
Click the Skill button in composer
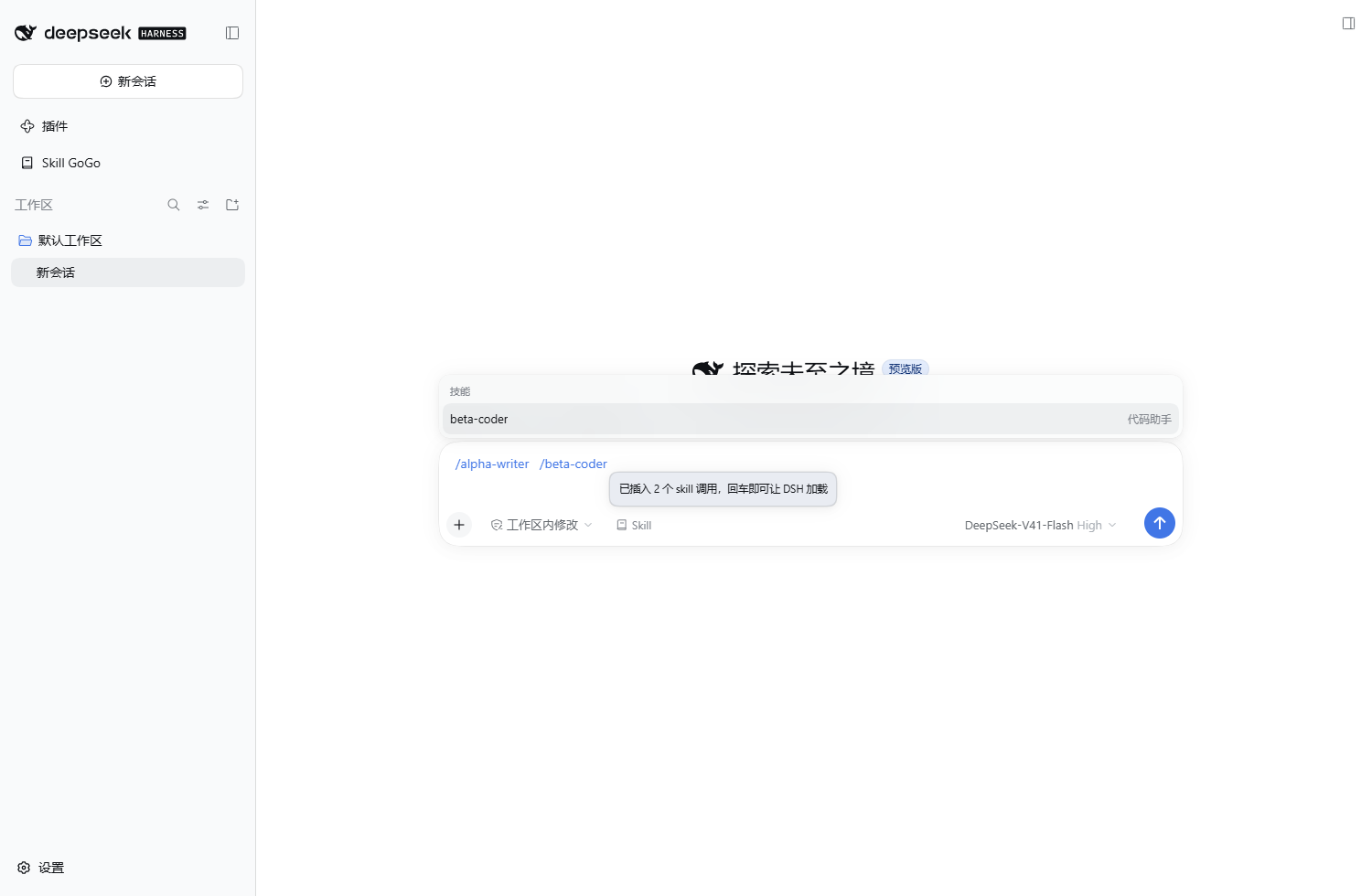click(634, 525)
